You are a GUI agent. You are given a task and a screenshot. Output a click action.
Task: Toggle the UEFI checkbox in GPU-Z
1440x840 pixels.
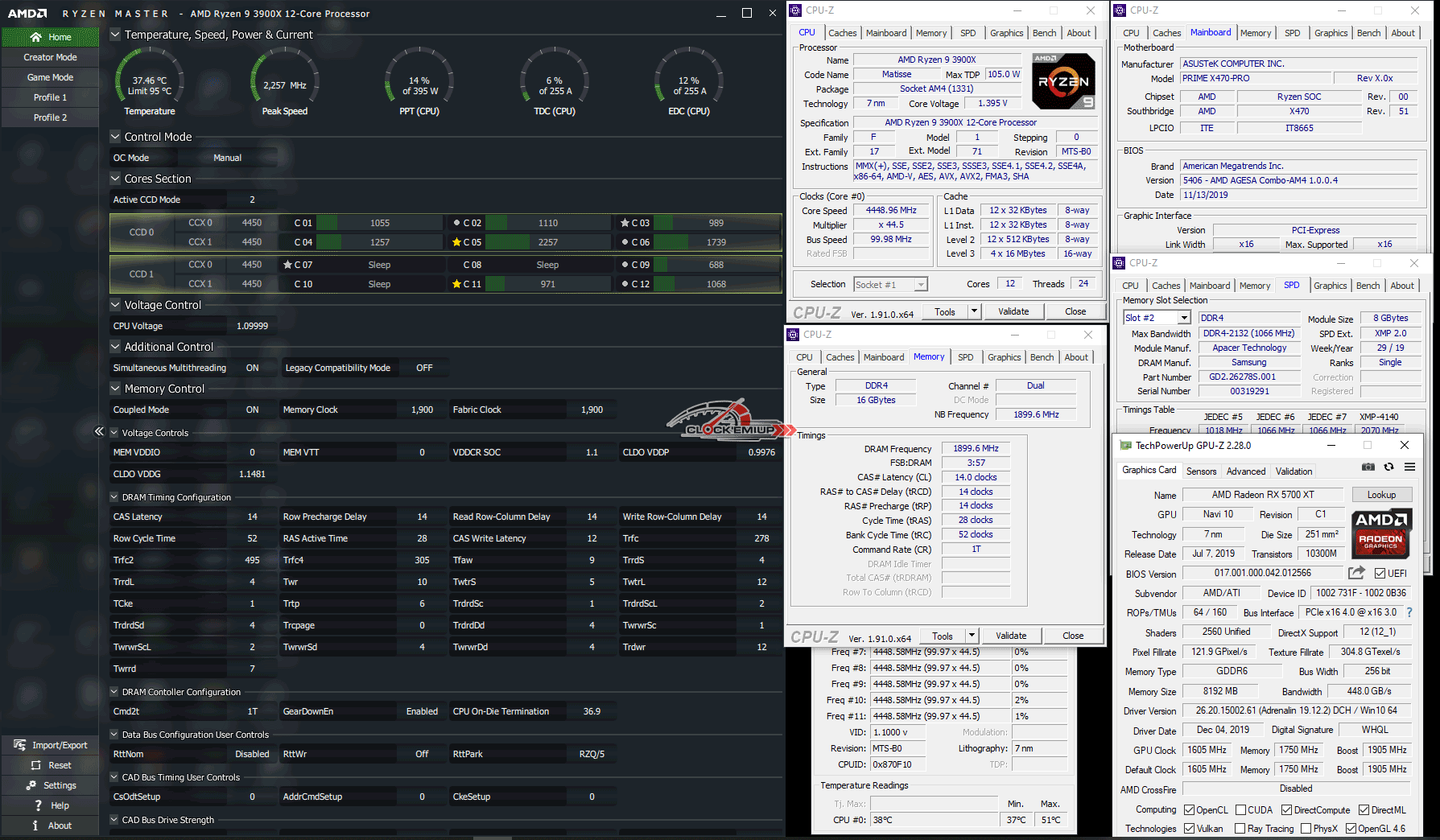(1380, 574)
